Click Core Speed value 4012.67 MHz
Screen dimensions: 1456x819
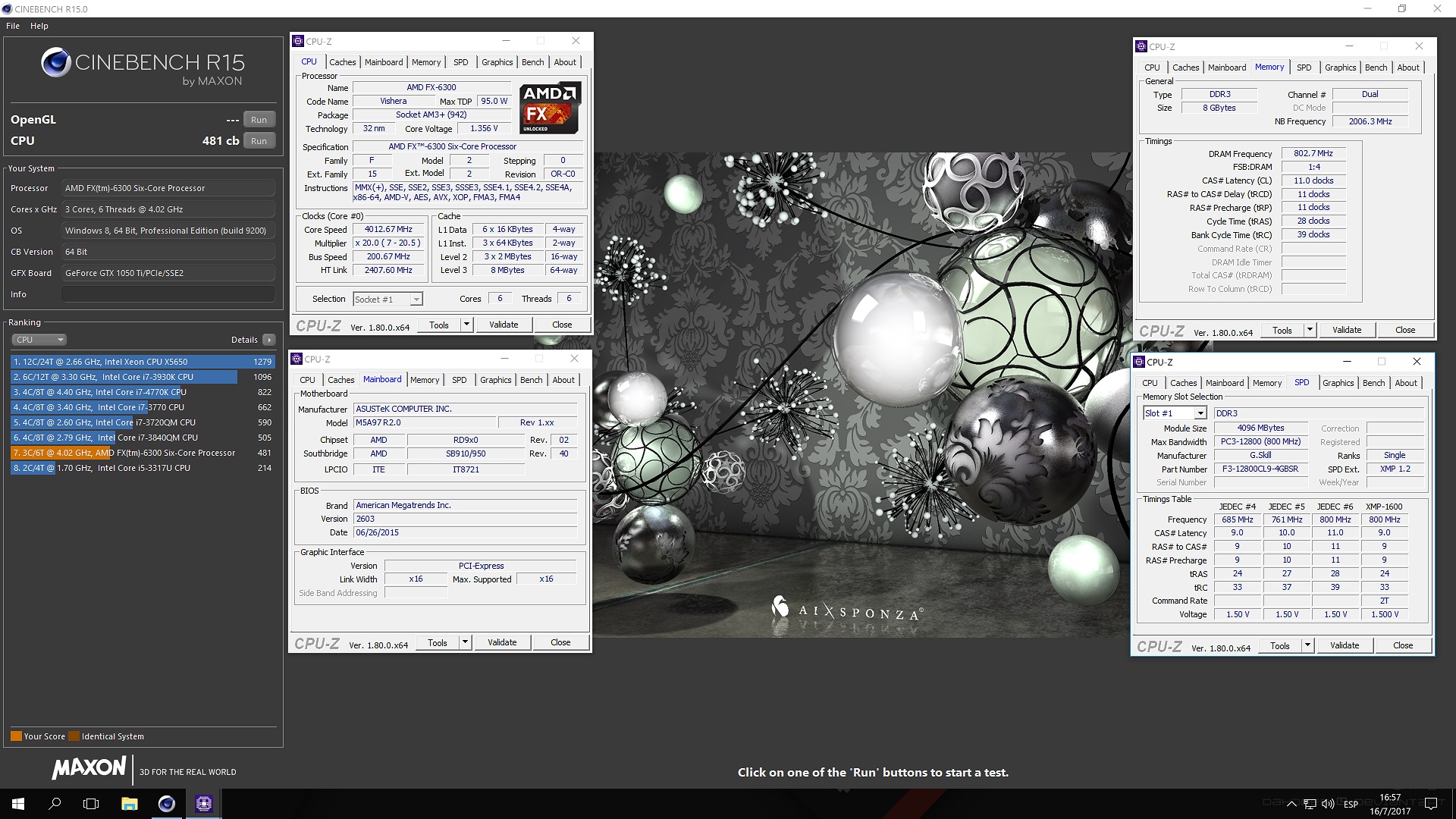click(x=389, y=229)
